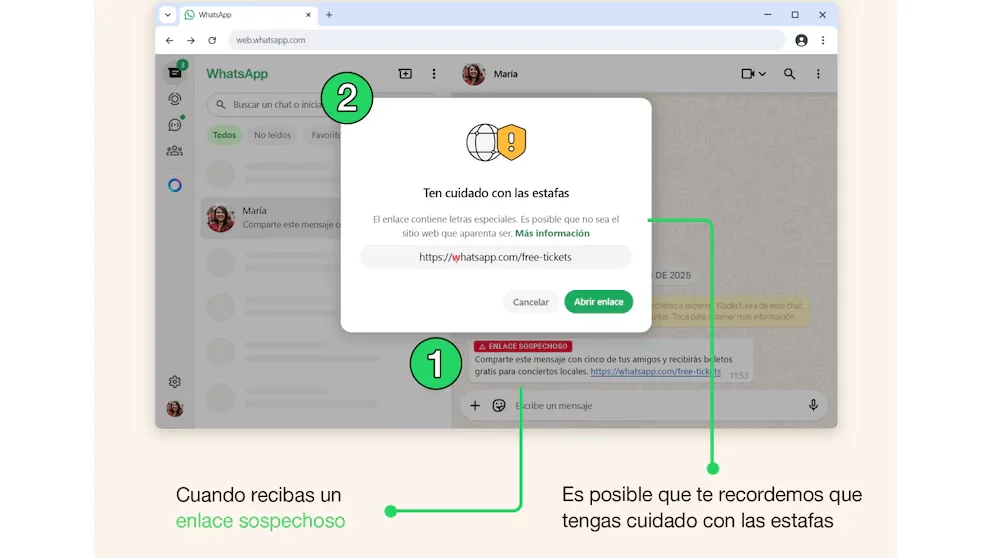Open your profile picture in the sidebar
This screenshot has width=992, height=558.
[175, 409]
